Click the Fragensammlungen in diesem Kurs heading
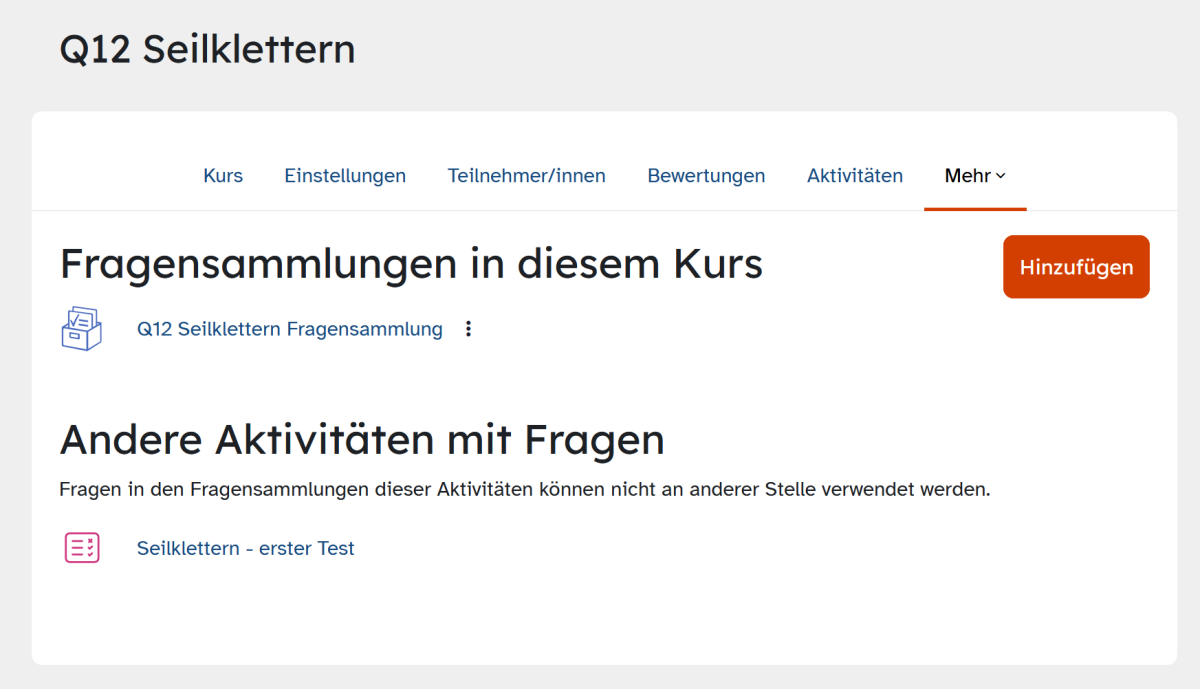1200x689 pixels. tap(411, 264)
